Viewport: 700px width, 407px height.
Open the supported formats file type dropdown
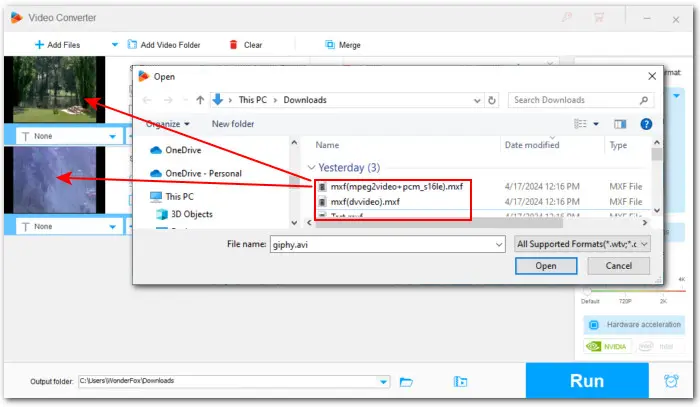coord(583,243)
